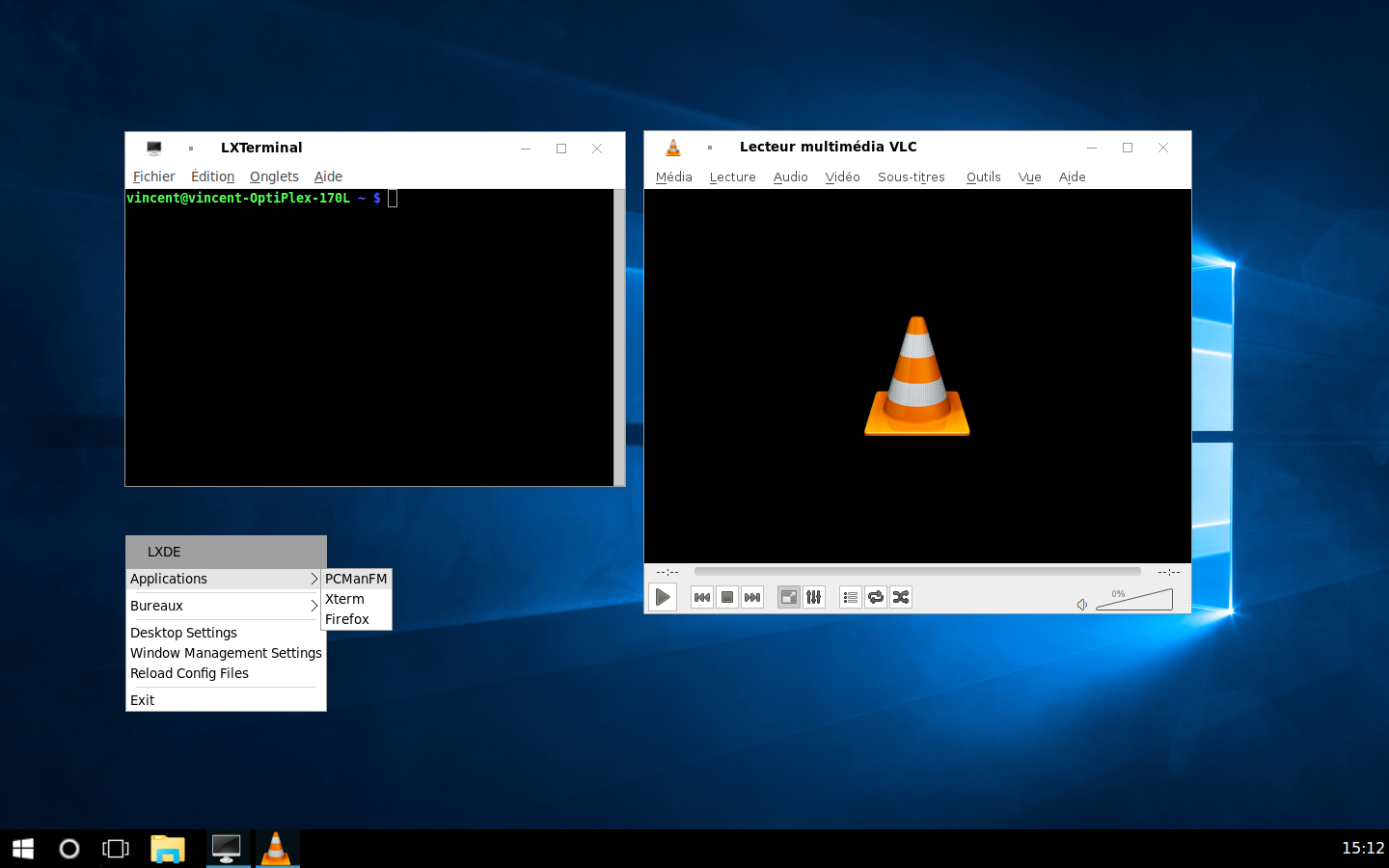The width and height of the screenshot is (1389, 868).
Task: Open LXTerminal Fichier menu
Action: point(154,176)
